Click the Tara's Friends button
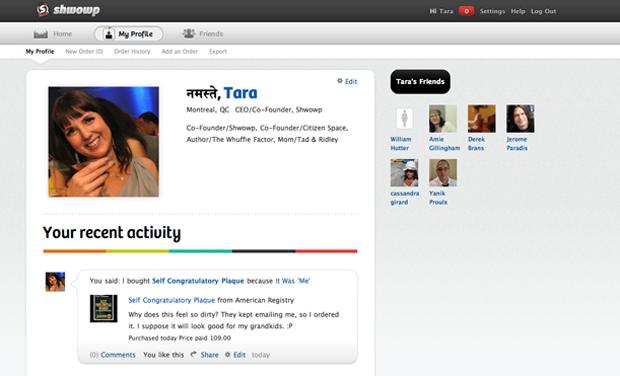Viewport: 620px width, 376px height. tap(420, 81)
